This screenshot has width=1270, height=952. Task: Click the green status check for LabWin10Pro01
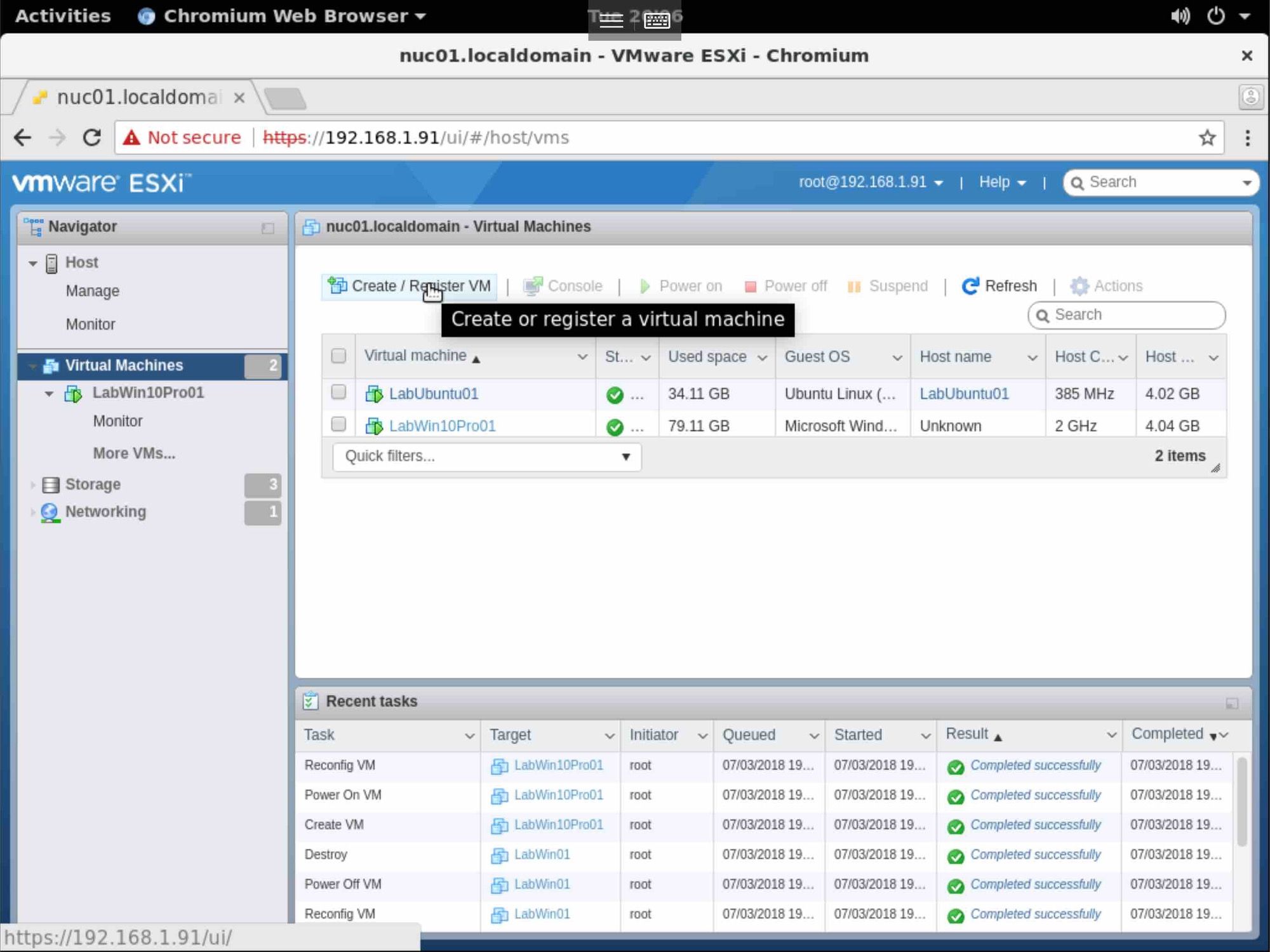point(615,427)
